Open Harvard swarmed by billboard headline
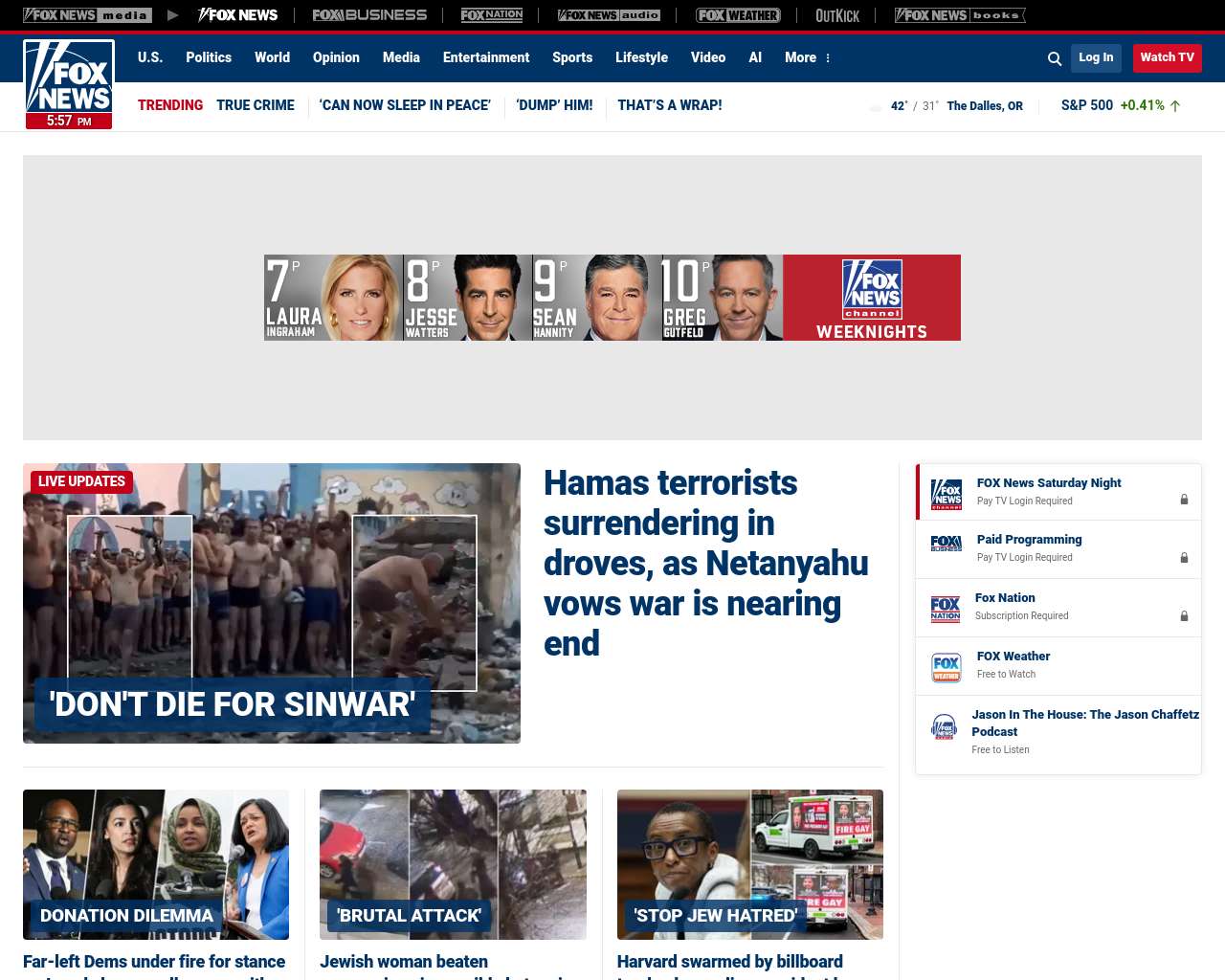 click(730, 965)
